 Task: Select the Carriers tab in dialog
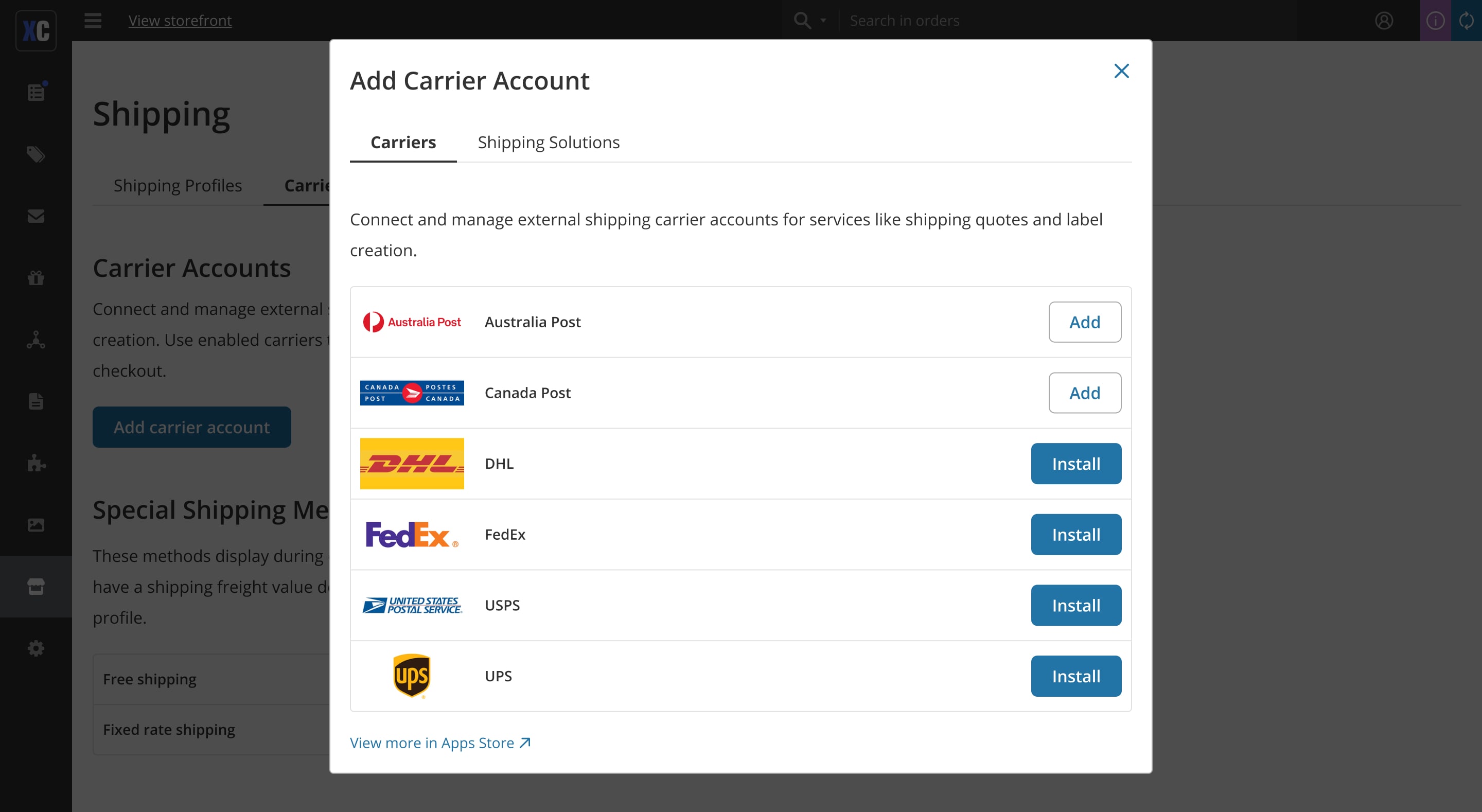point(403,142)
